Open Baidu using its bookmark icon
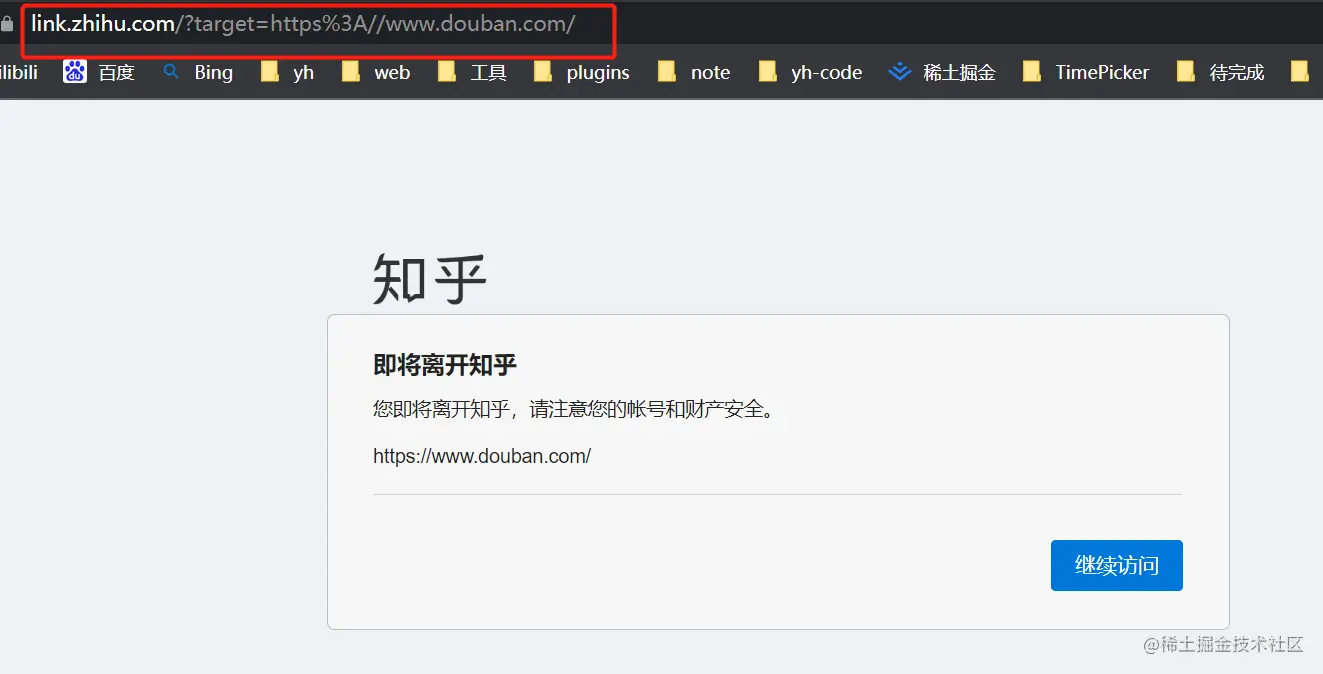Image resolution: width=1323 pixels, height=674 pixels. point(74,71)
